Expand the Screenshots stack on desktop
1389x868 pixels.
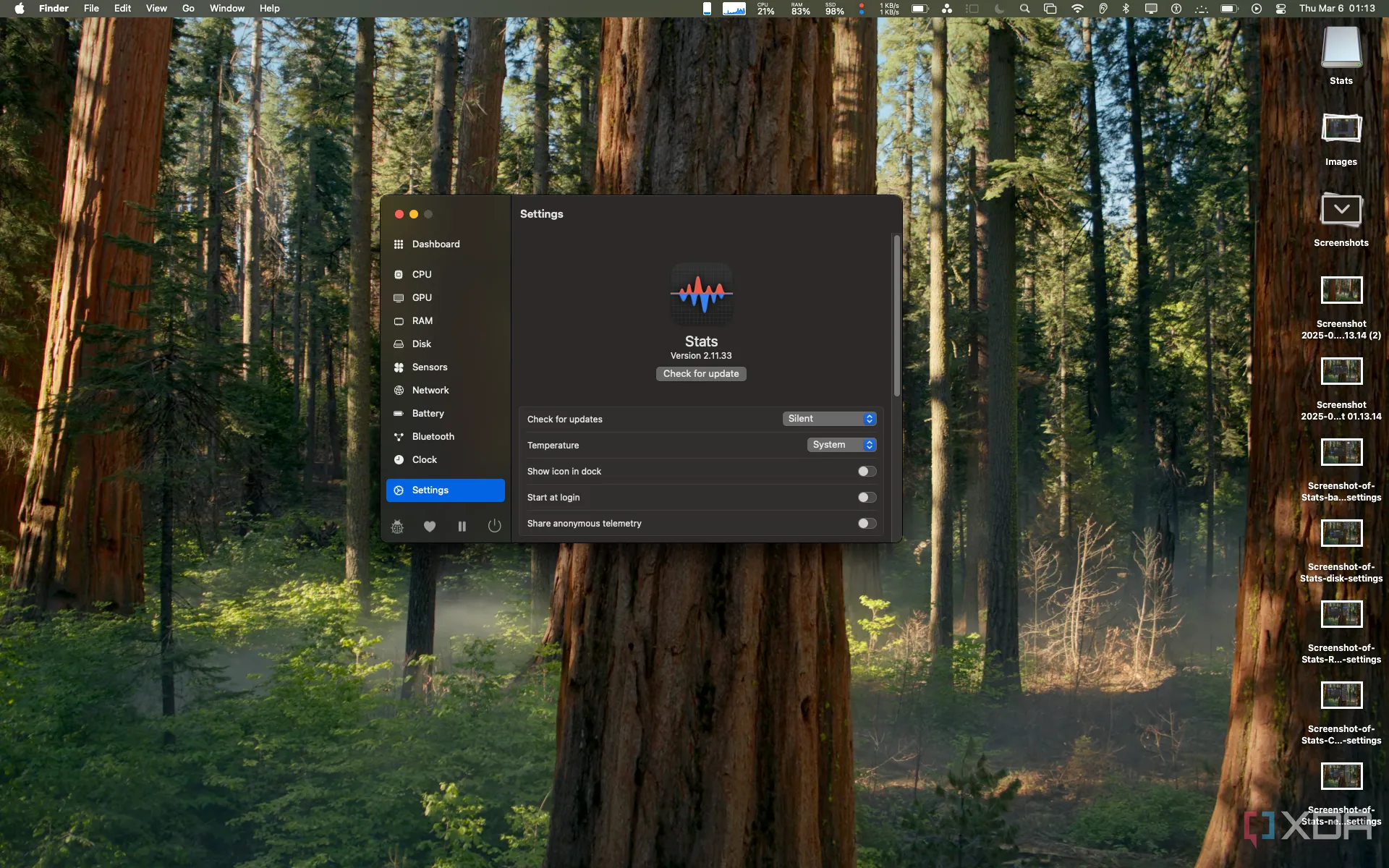[1341, 211]
